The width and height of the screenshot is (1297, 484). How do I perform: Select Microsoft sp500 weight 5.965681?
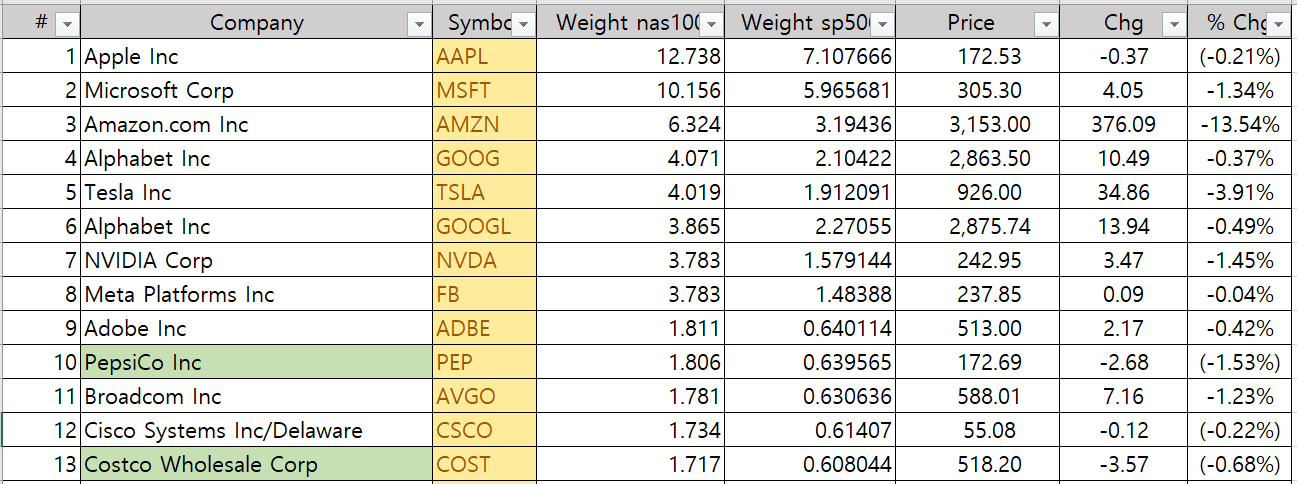pos(811,91)
